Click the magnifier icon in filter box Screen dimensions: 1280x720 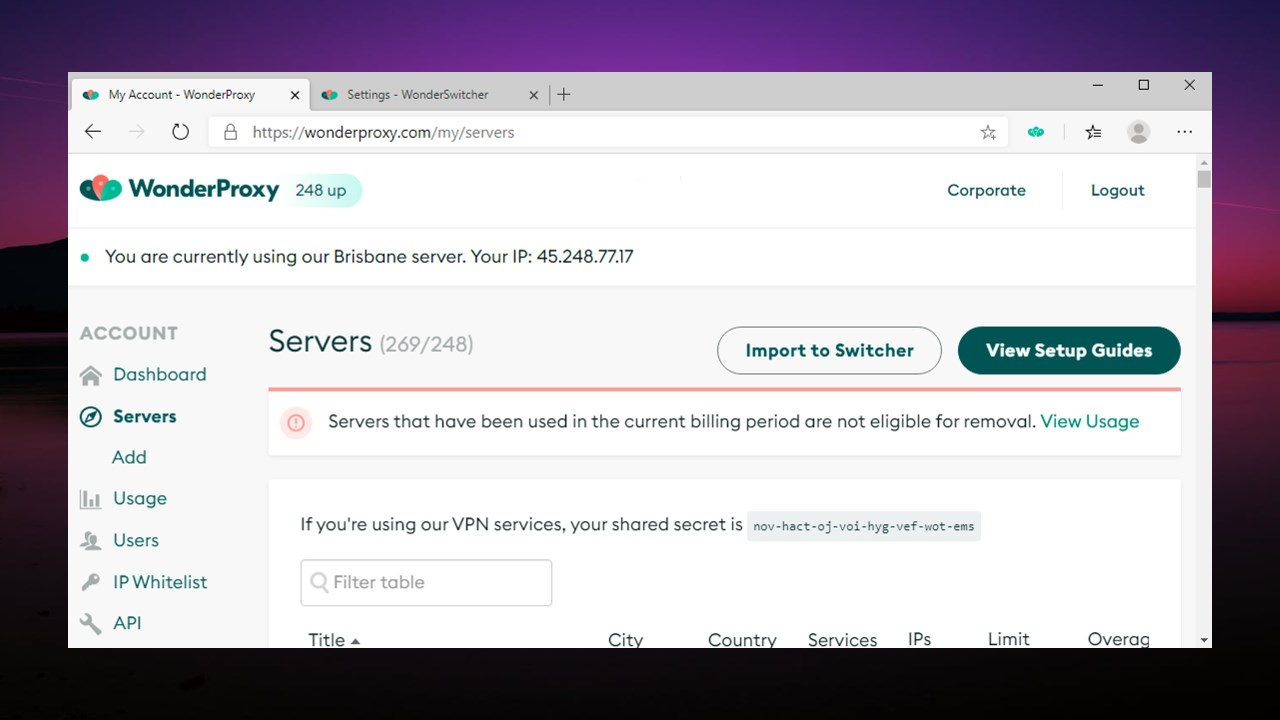pyautogui.click(x=319, y=582)
